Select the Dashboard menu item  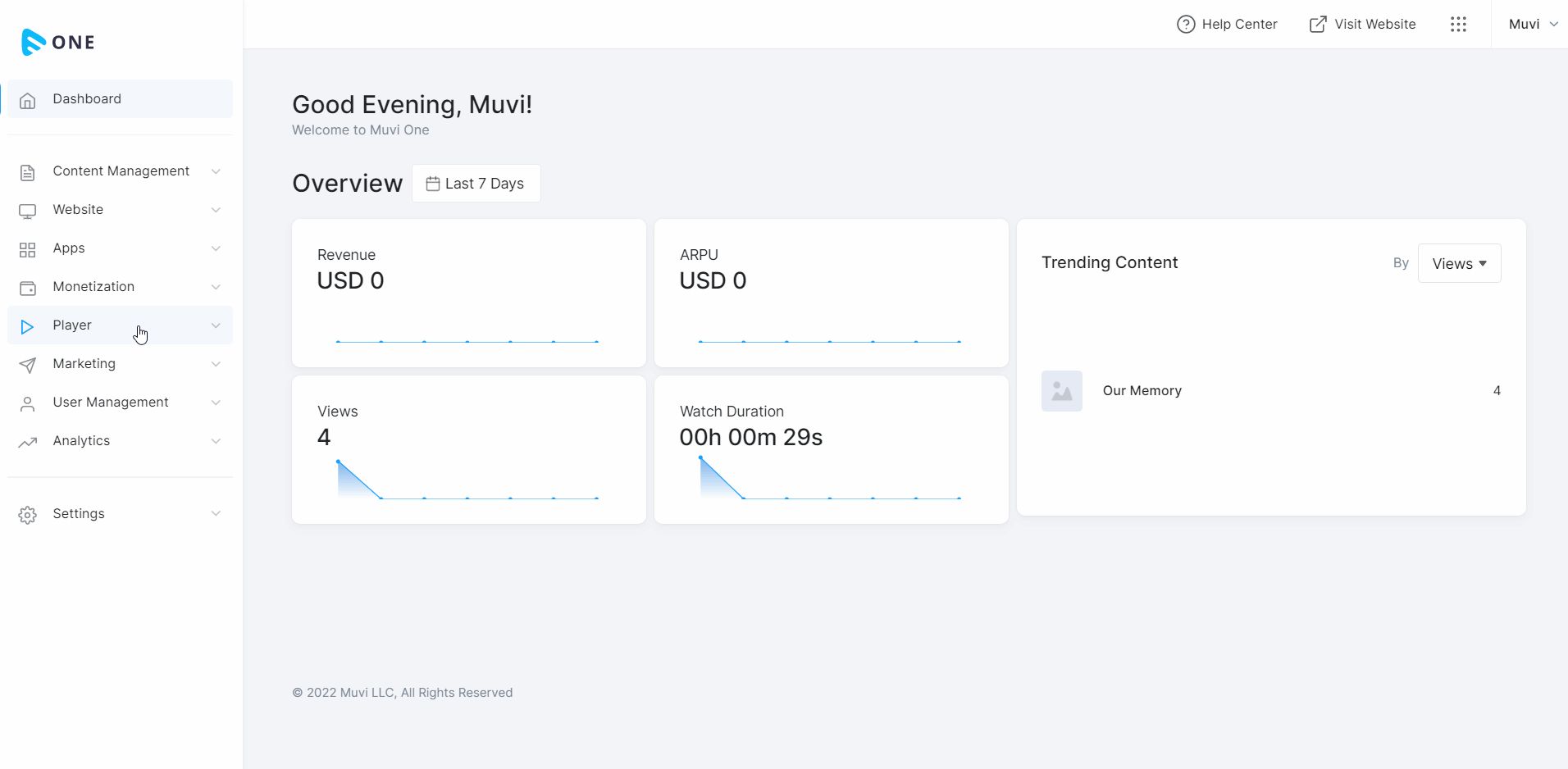click(87, 98)
